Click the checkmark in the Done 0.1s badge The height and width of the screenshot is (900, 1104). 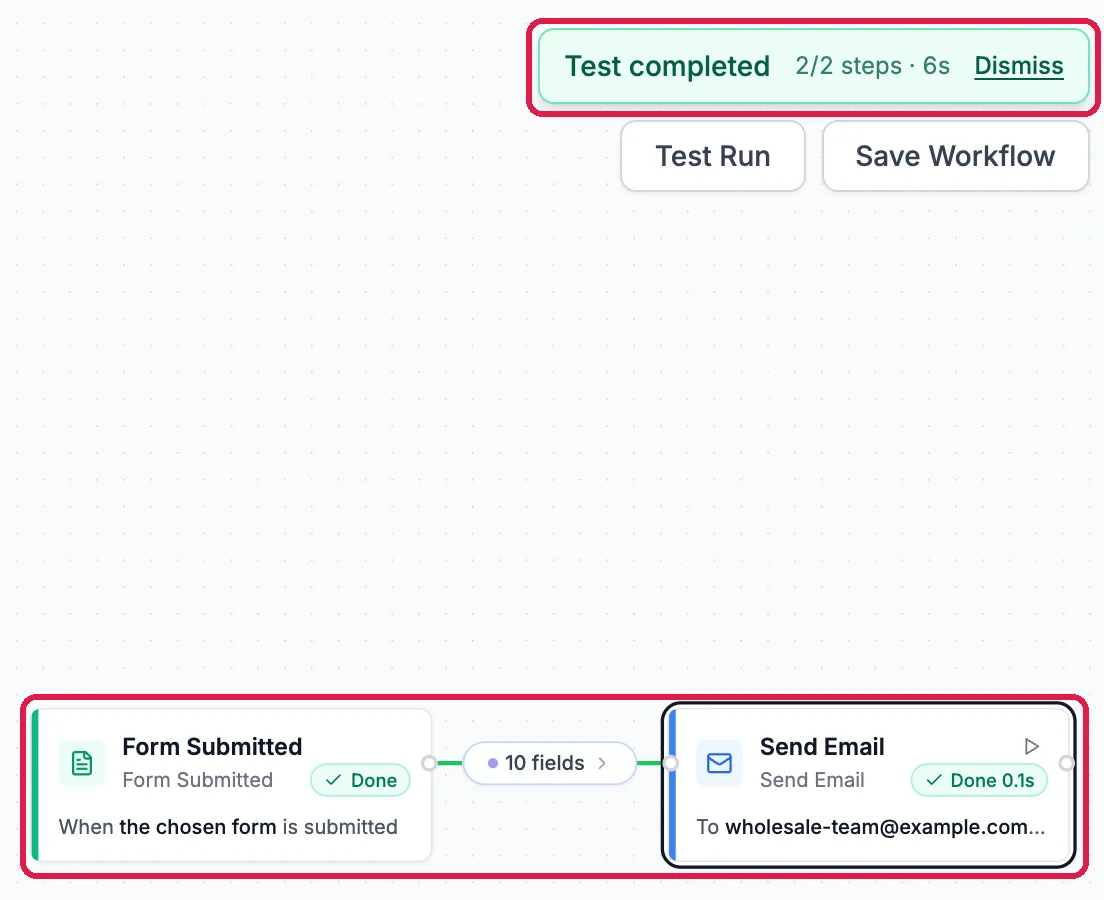(x=934, y=780)
